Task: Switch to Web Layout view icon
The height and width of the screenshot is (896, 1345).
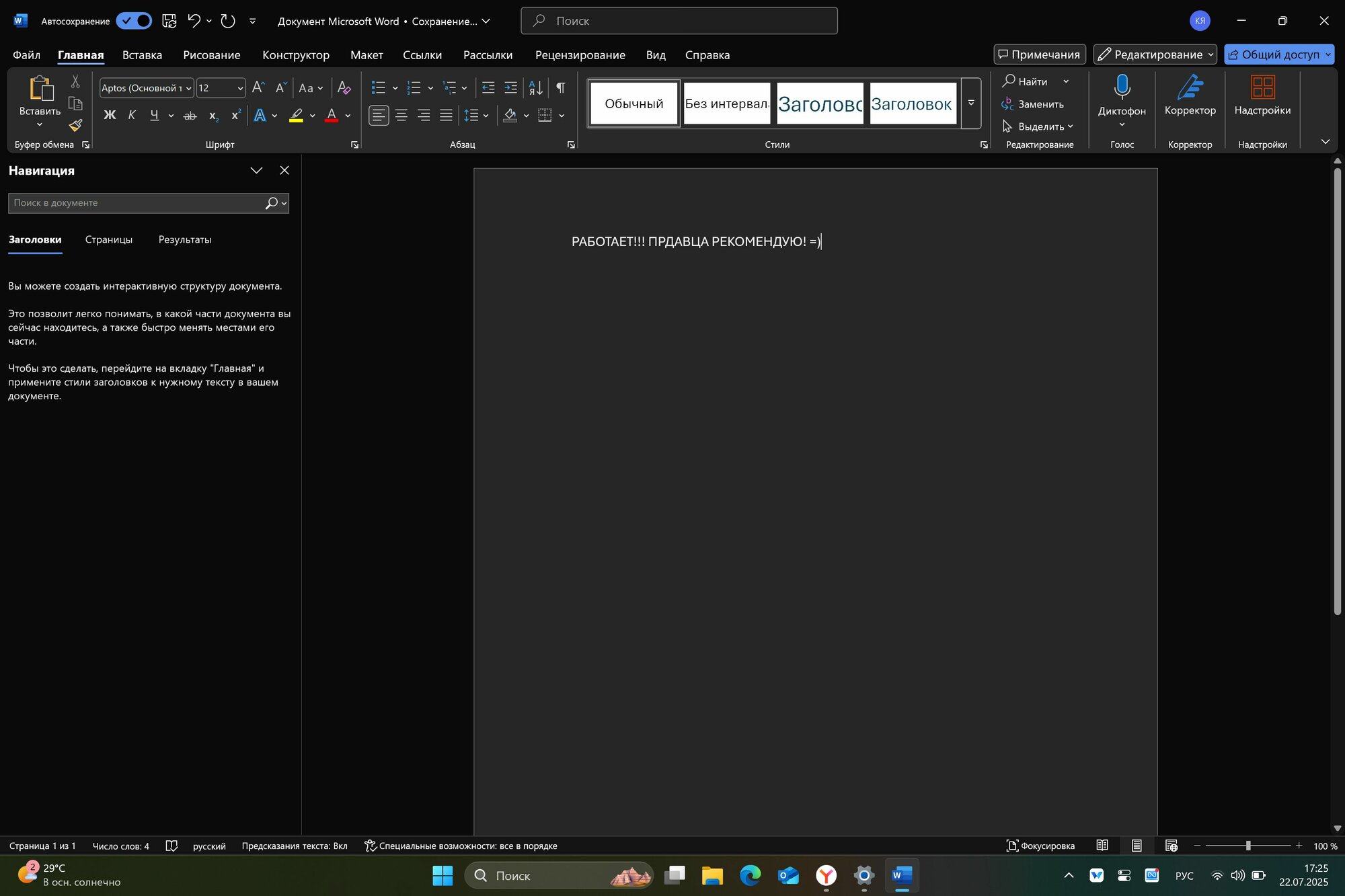Action: 1171,846
